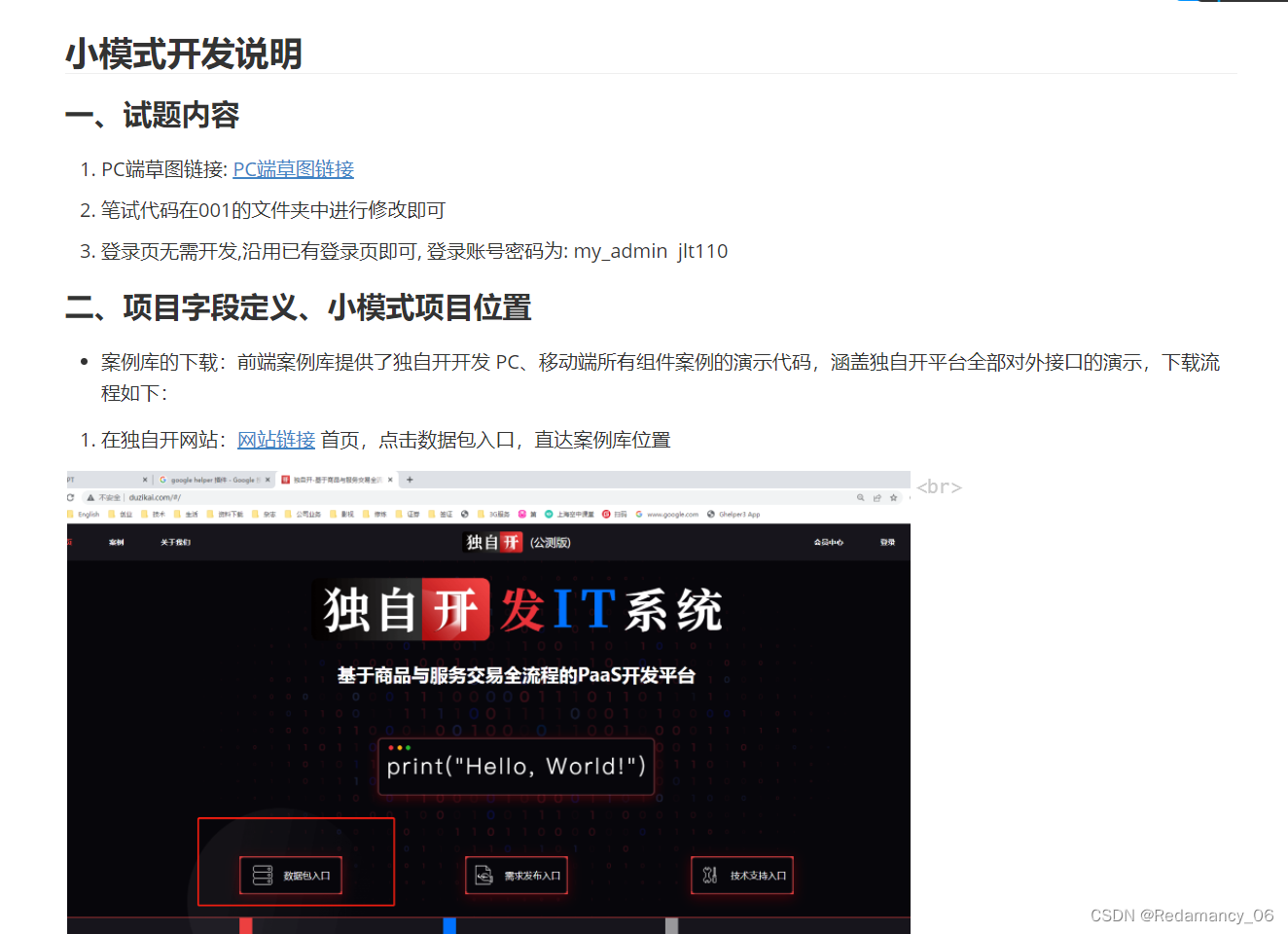
Task: Click the share icon in the address bar
Action: coord(877,497)
